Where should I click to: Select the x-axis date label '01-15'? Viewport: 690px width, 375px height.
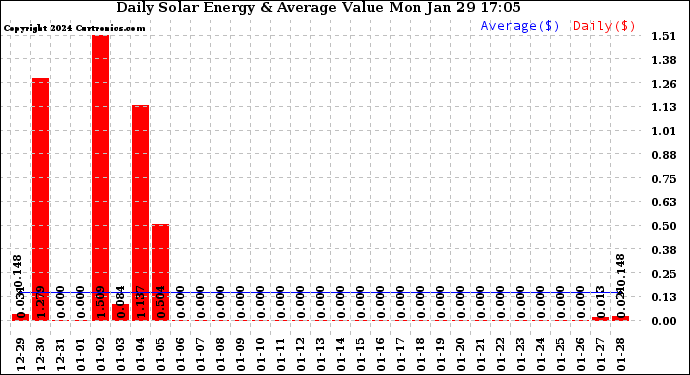coord(360,354)
